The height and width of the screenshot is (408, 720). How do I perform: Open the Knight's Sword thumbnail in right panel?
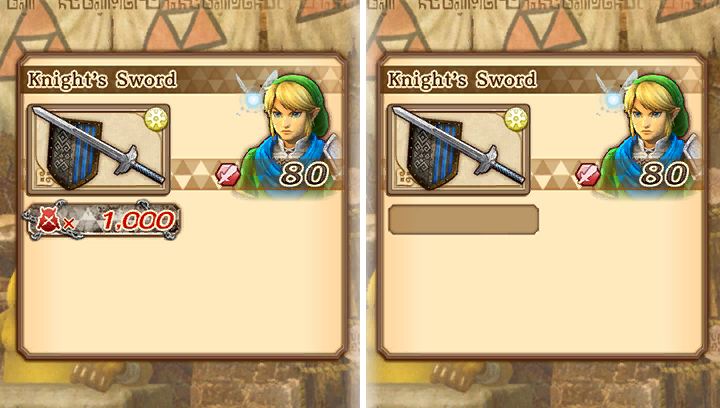coord(458,150)
